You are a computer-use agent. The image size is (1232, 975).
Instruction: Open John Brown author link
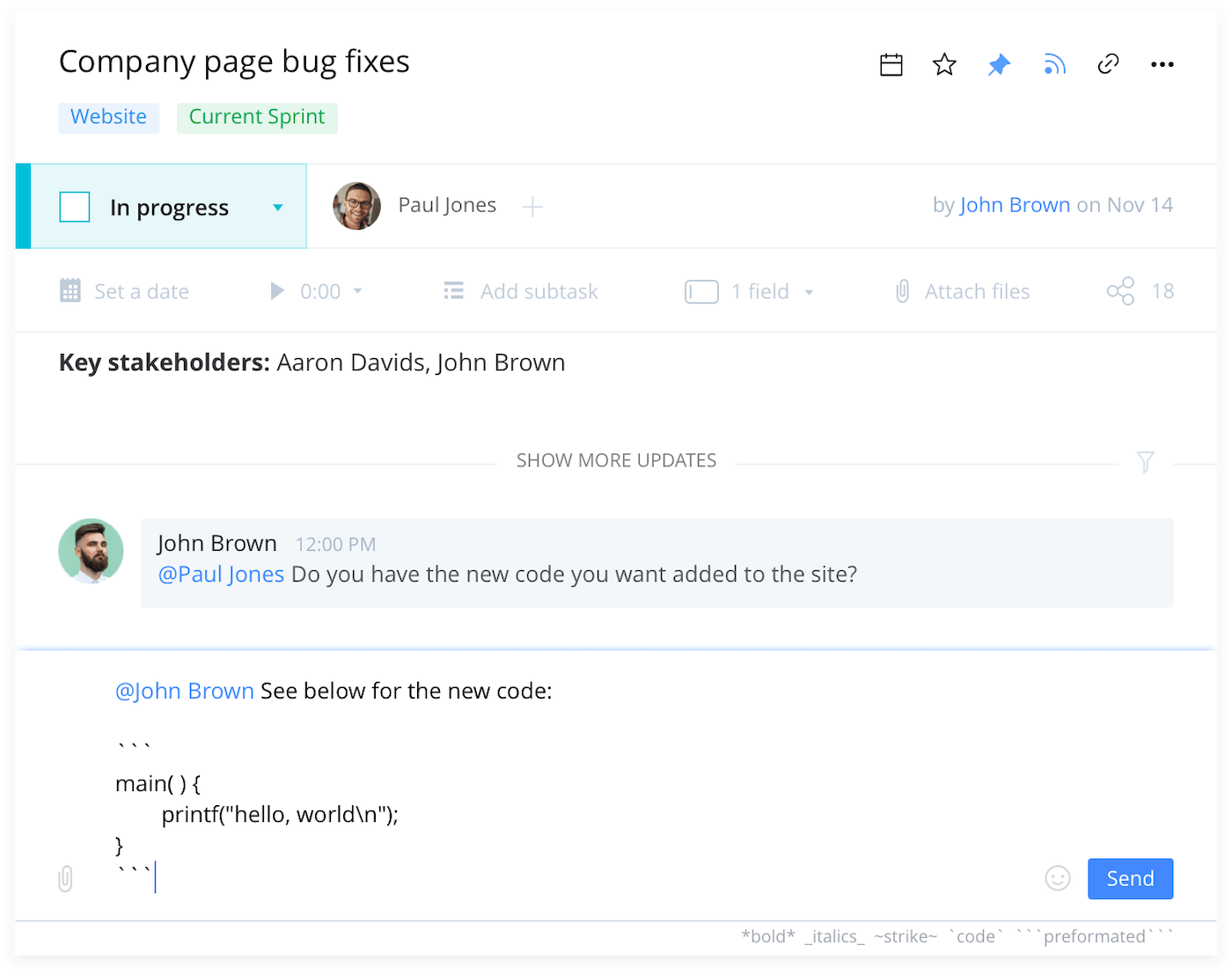pos(1015,205)
